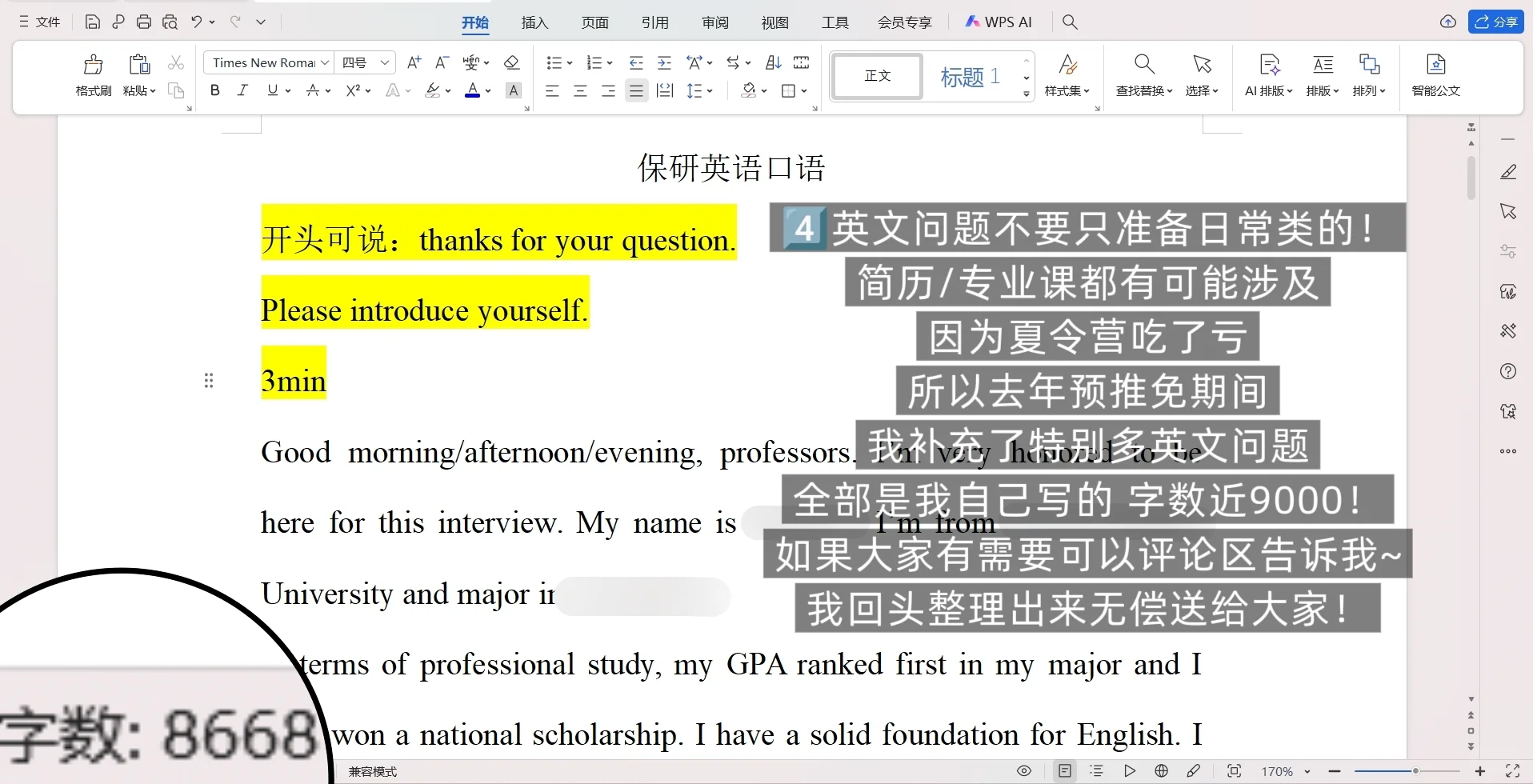1533x784 pixels.
Task: Expand the bullet list dropdown
Action: click(x=570, y=62)
